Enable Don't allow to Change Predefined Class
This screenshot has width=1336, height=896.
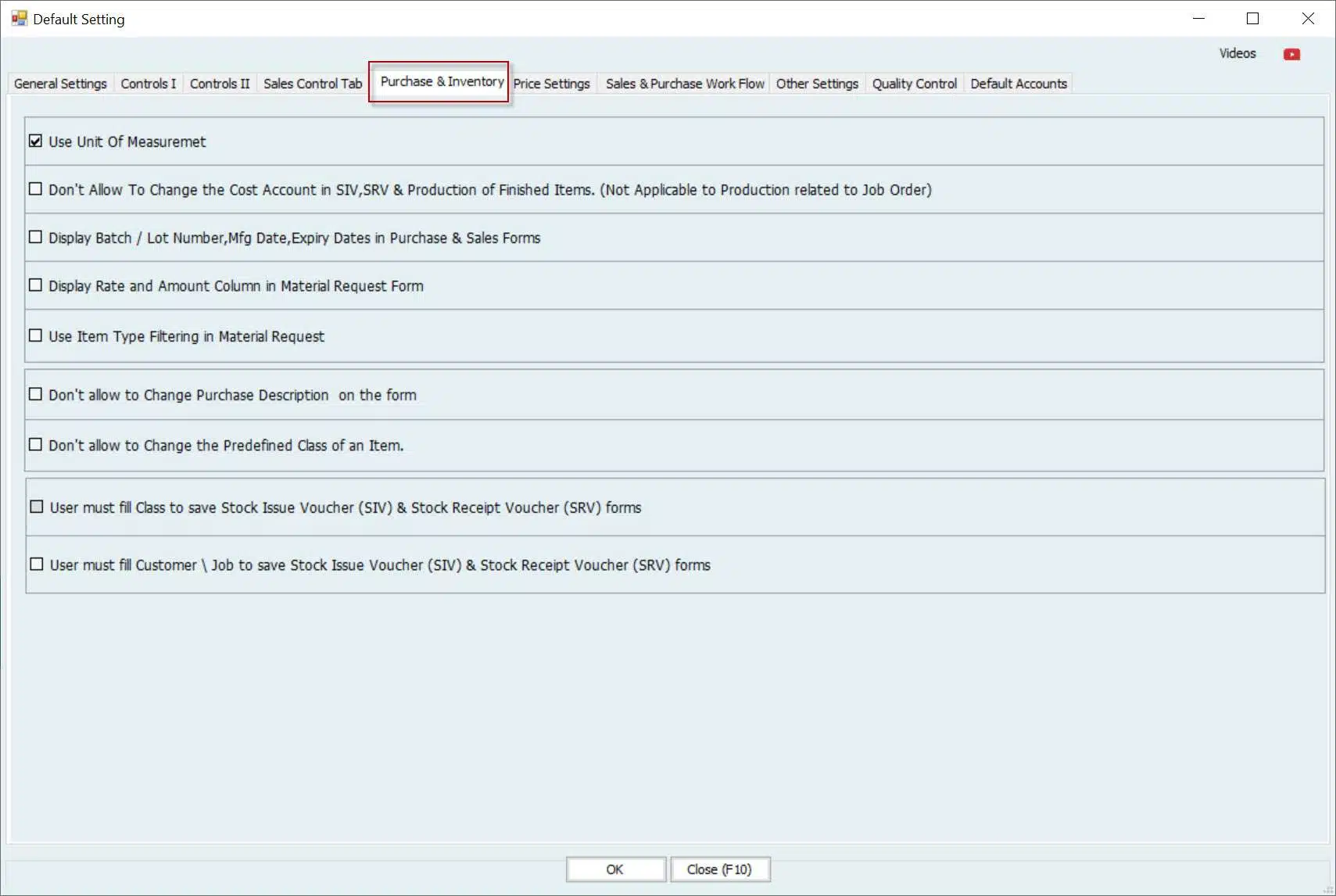35,444
